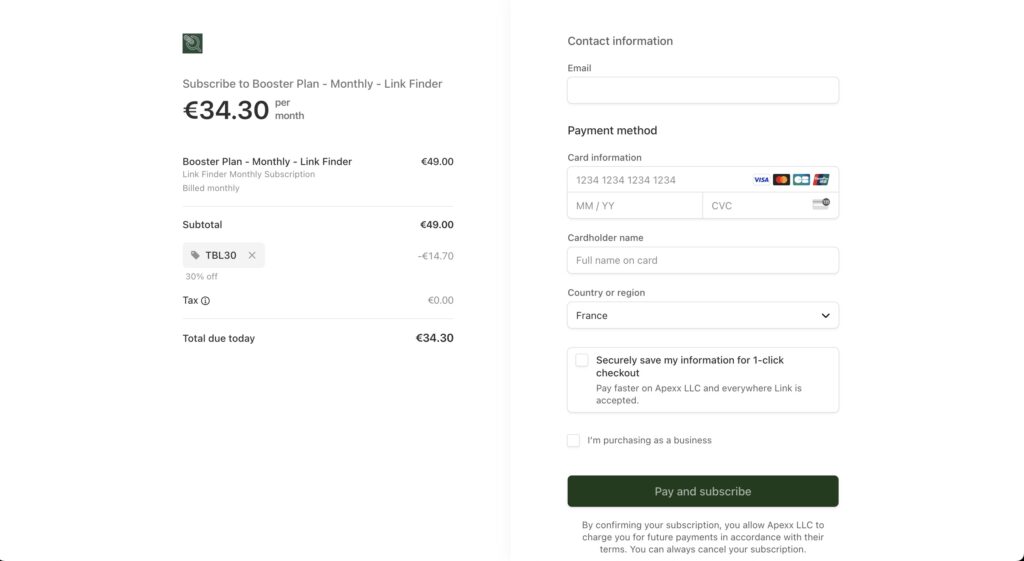Click the tag icon on TBL30 coupon
This screenshot has width=1024, height=561.
[x=195, y=255]
